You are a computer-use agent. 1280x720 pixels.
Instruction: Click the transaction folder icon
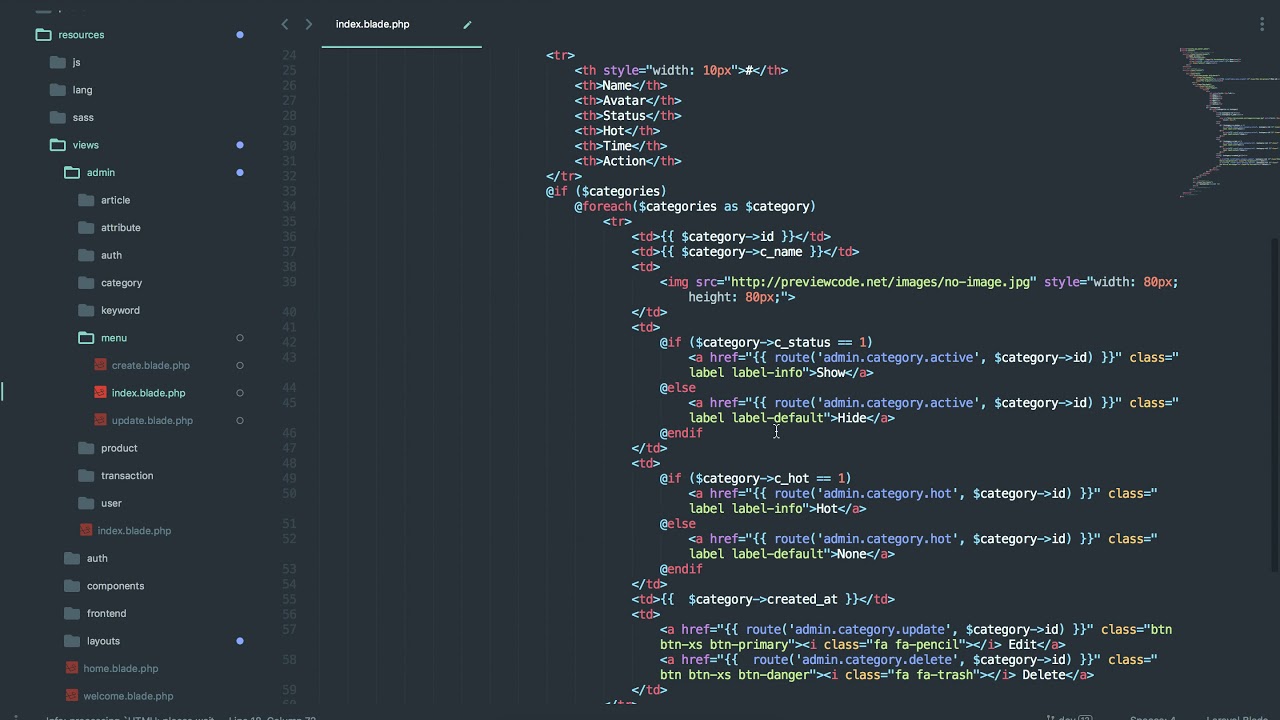point(86,476)
